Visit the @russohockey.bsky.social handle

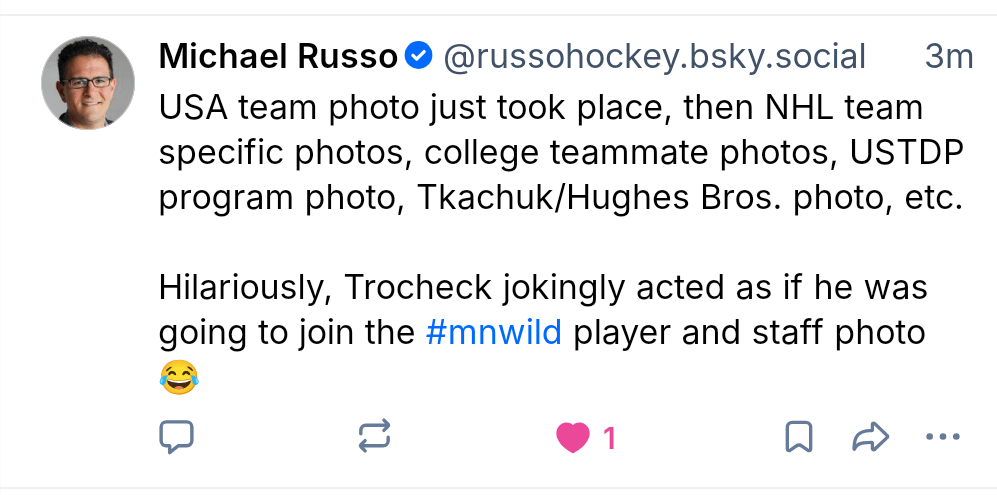pos(654,57)
